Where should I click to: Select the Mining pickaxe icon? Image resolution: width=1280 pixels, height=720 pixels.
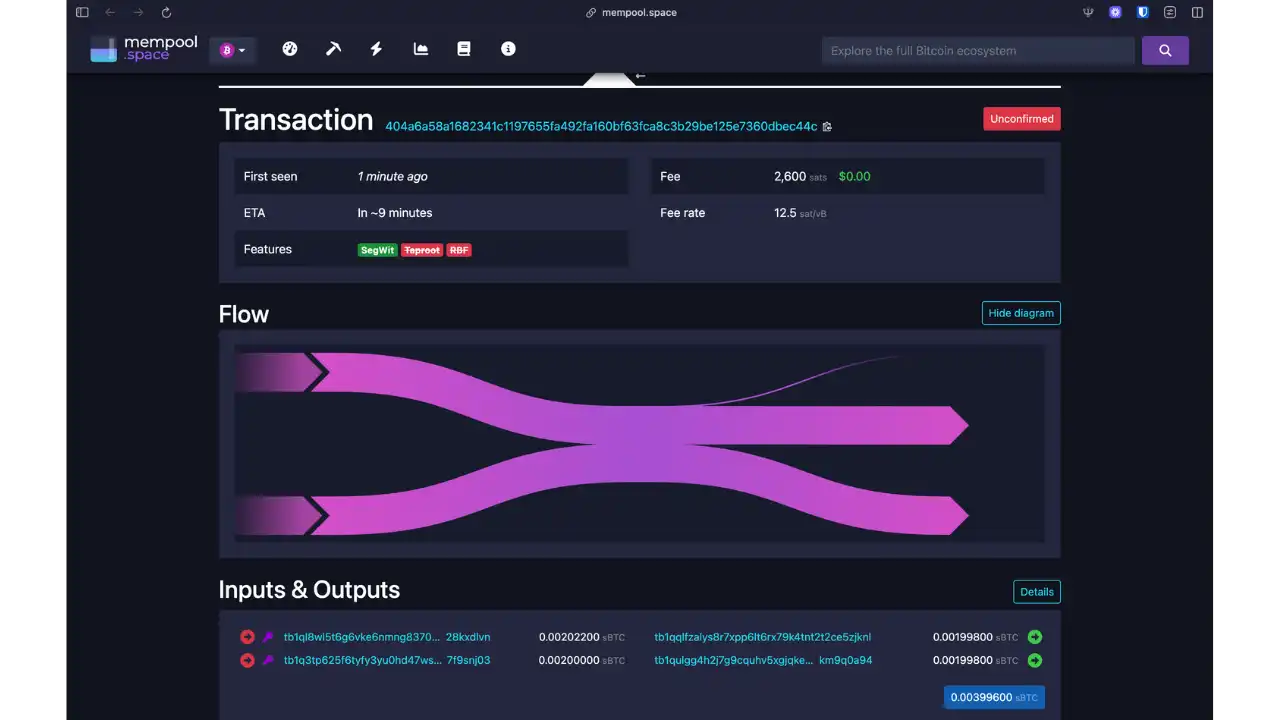333,48
